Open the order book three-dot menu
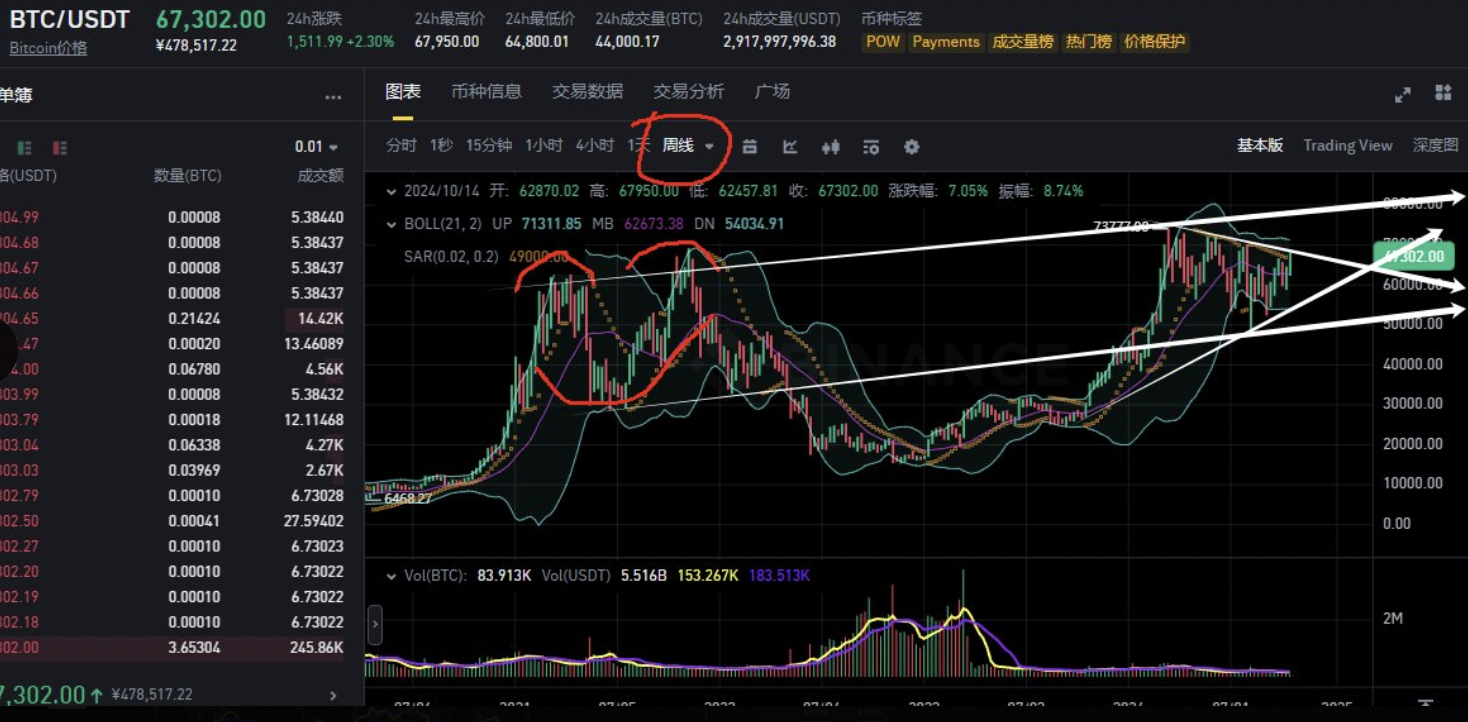This screenshot has width=1468, height=722. click(x=333, y=98)
